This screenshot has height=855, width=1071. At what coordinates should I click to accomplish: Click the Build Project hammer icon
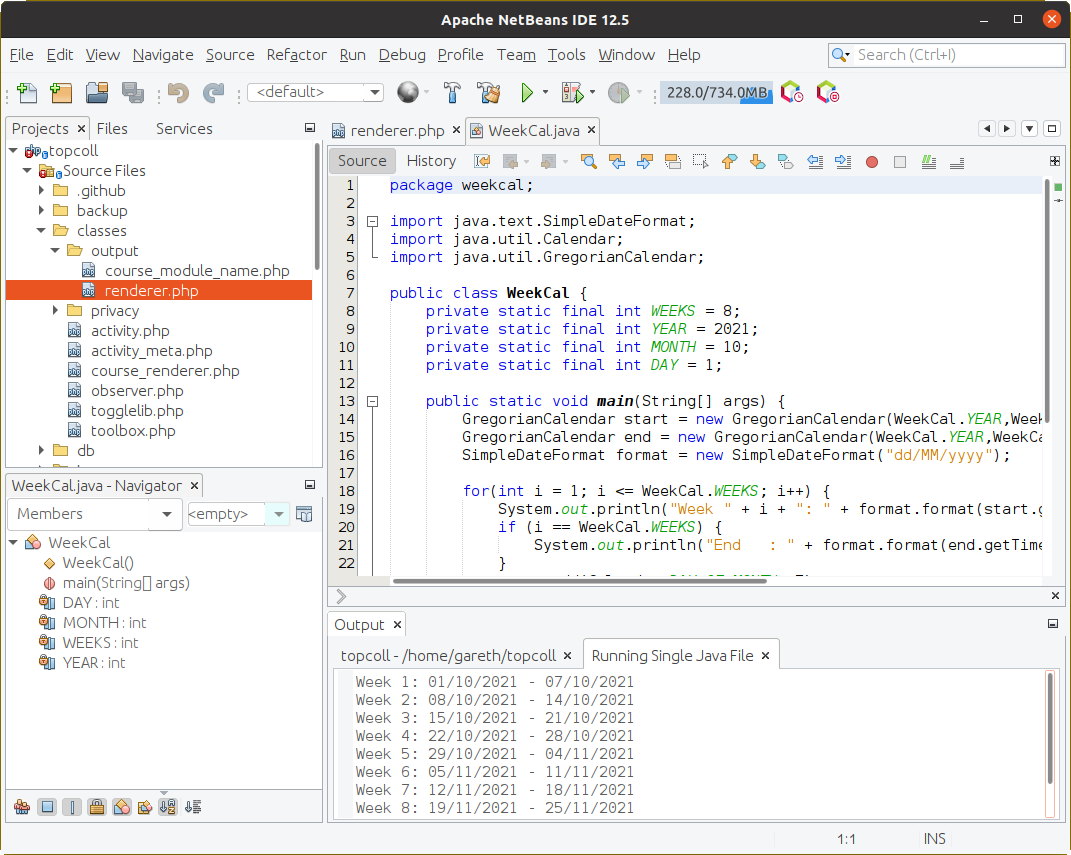click(452, 92)
